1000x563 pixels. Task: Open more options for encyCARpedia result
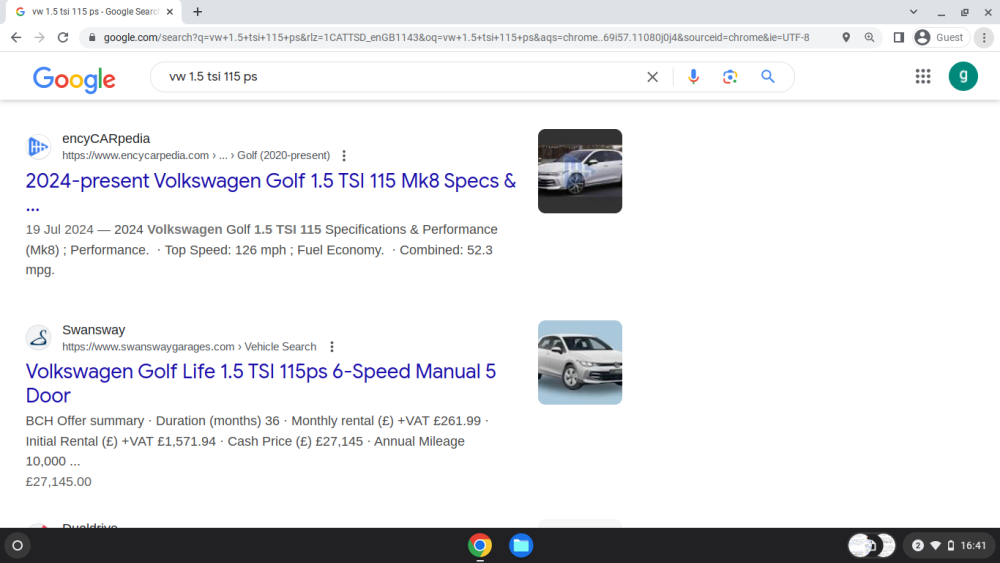344,156
